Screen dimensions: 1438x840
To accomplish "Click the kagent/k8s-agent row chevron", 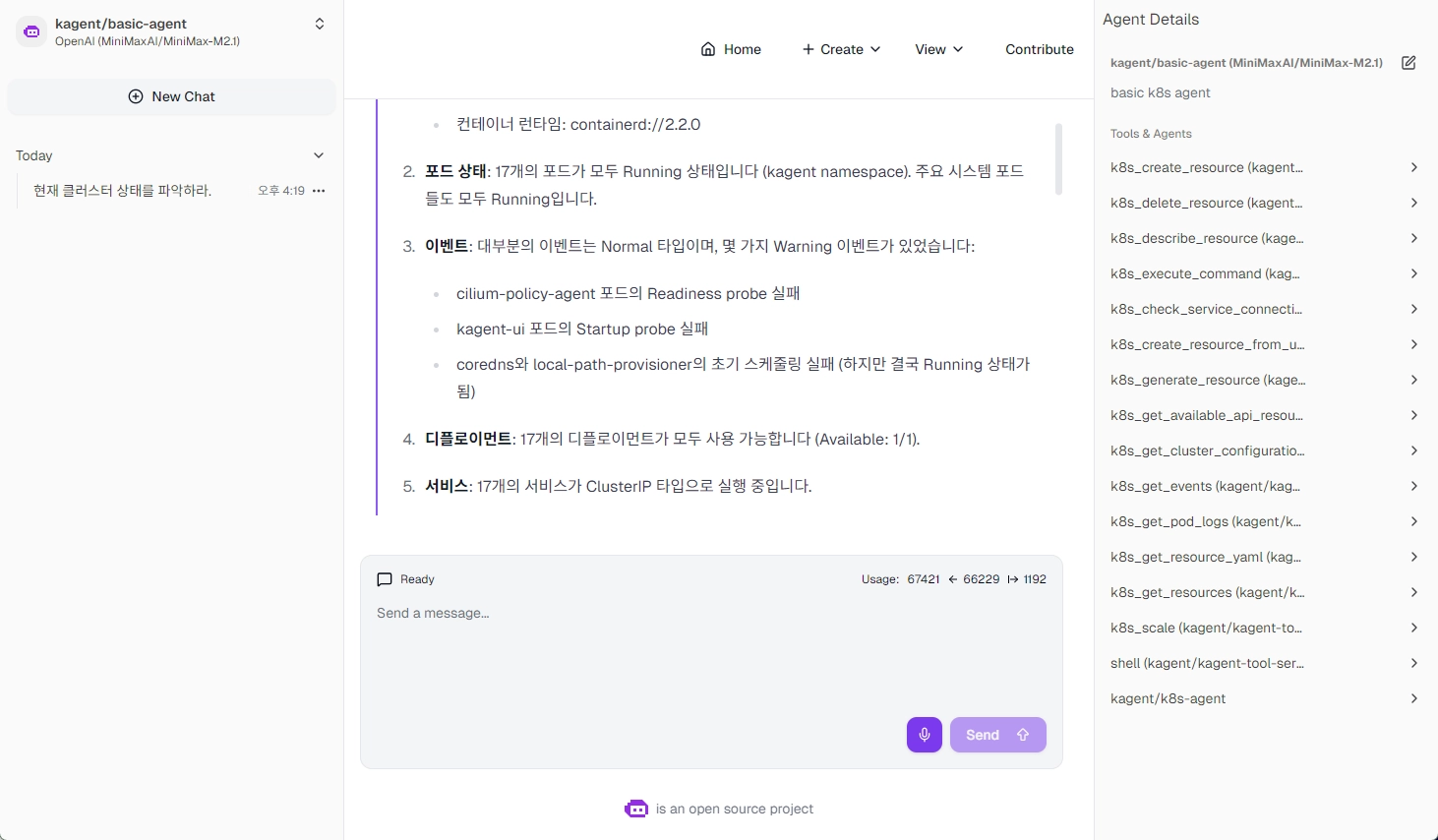I will pyautogui.click(x=1413, y=698).
